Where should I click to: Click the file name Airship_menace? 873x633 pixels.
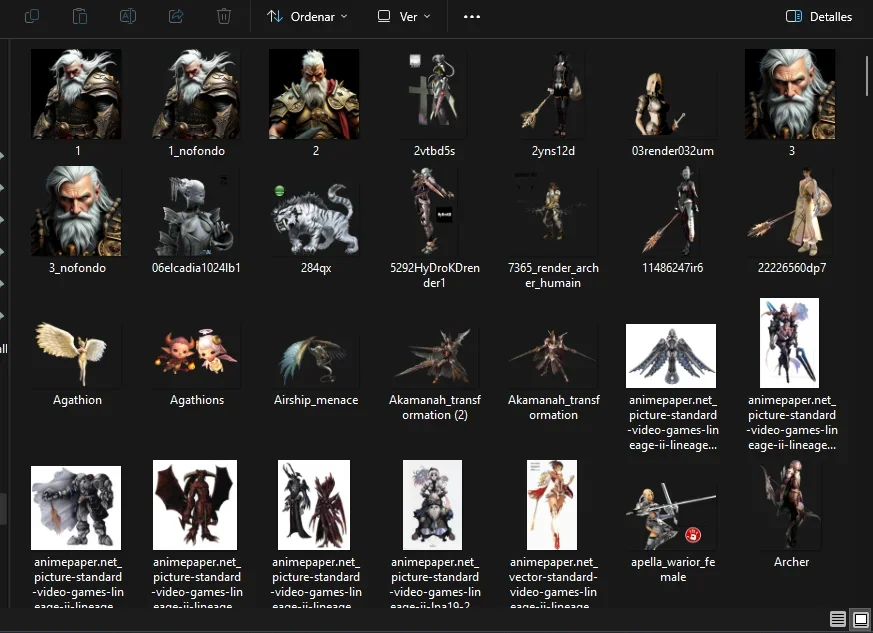pos(316,400)
